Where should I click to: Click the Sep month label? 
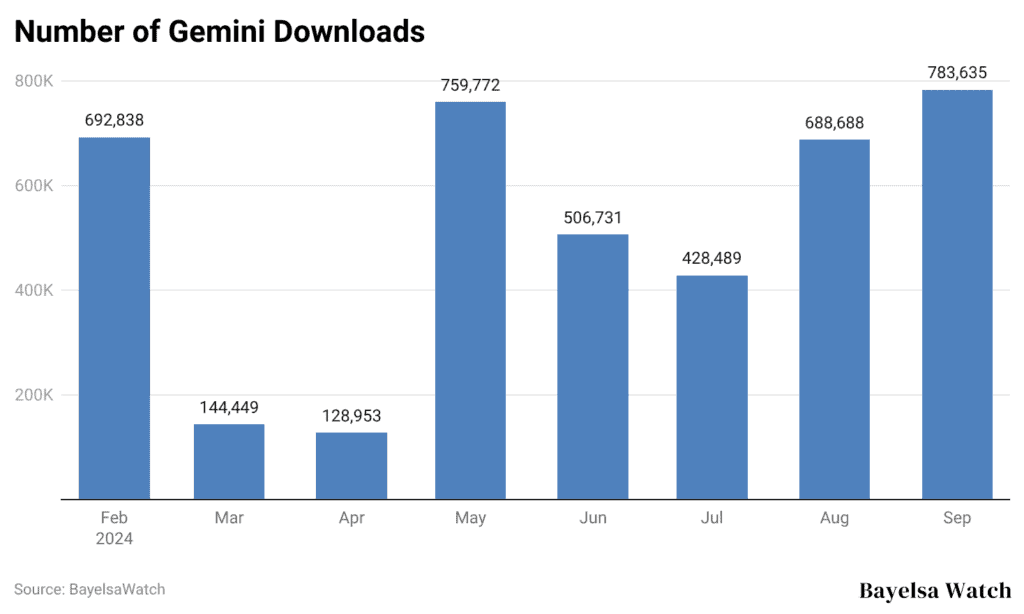click(957, 518)
